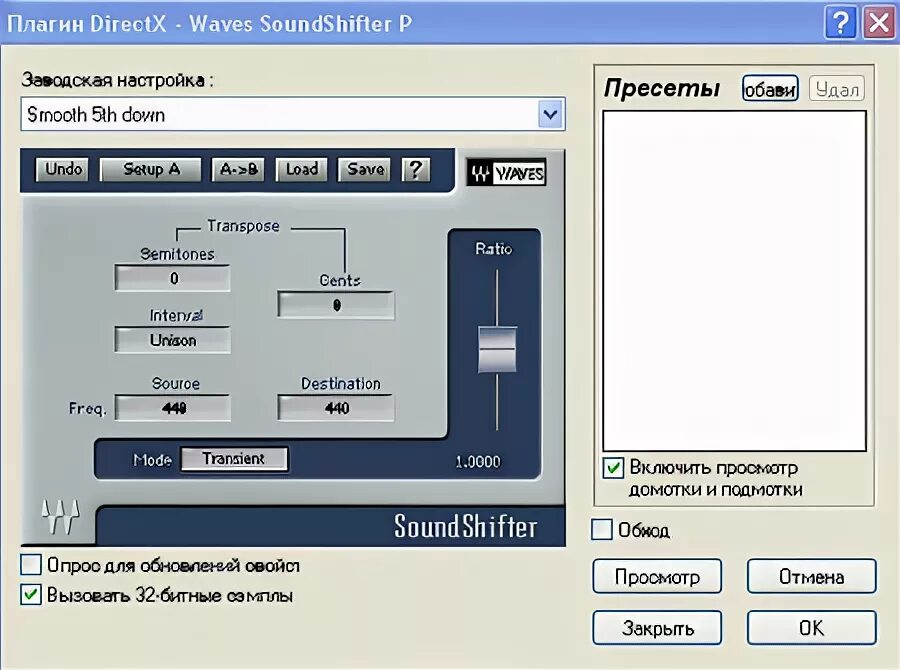Screen dimensions: 900x670
Task: Click the Waves emblem beside SoundShifter
Action: (x=60, y=516)
